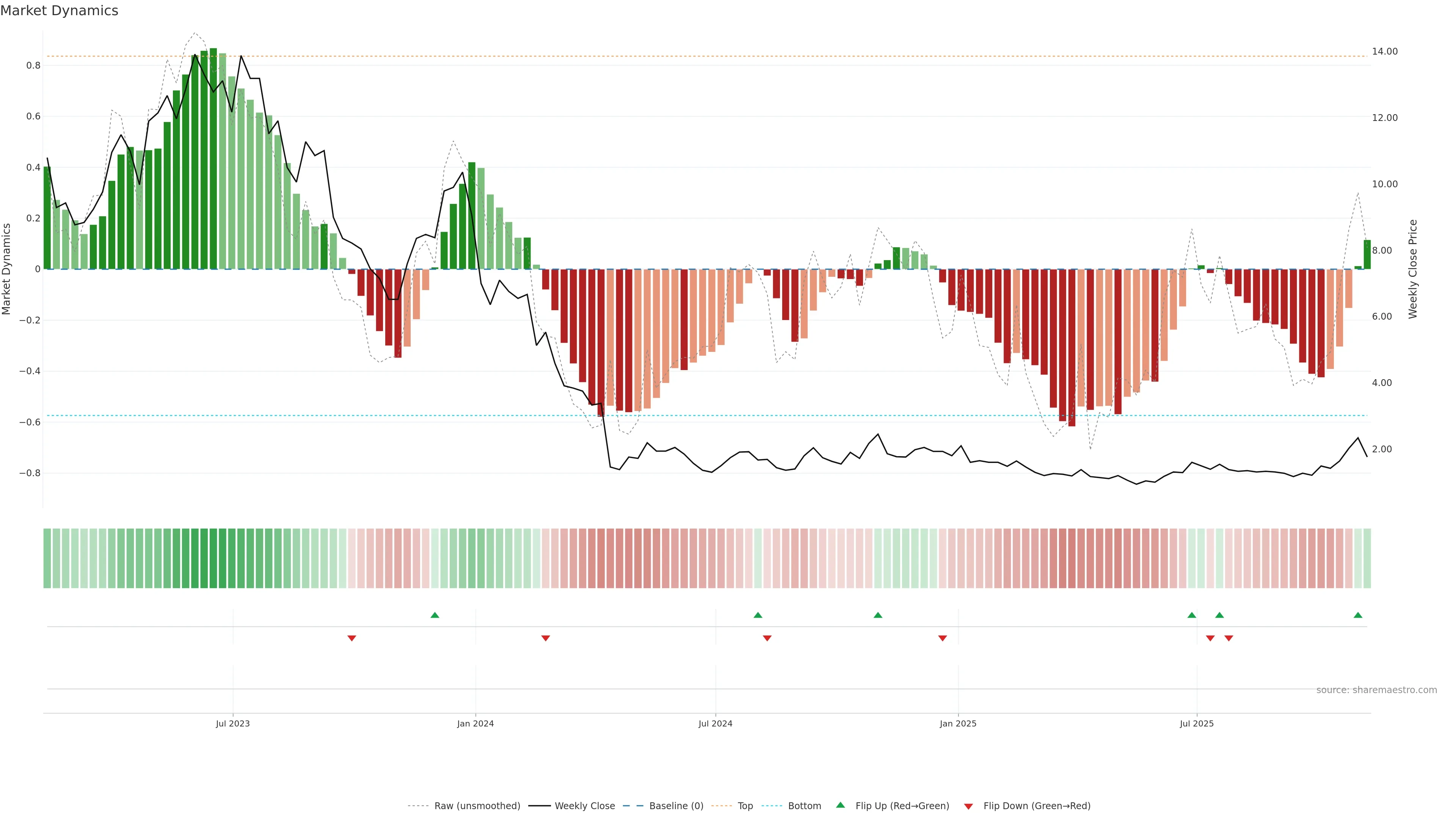Click the Jan 2025 x-axis label
This screenshot has height=819, width=1456.
pos(957,723)
